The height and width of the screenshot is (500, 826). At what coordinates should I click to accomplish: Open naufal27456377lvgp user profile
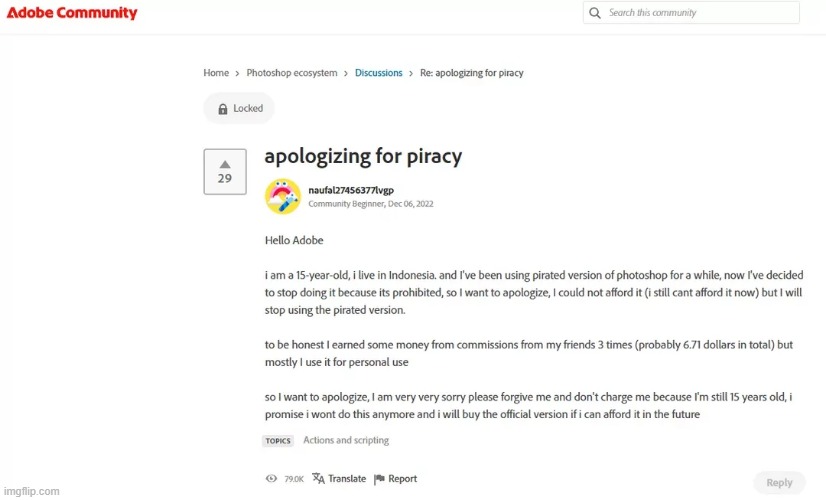point(351,190)
